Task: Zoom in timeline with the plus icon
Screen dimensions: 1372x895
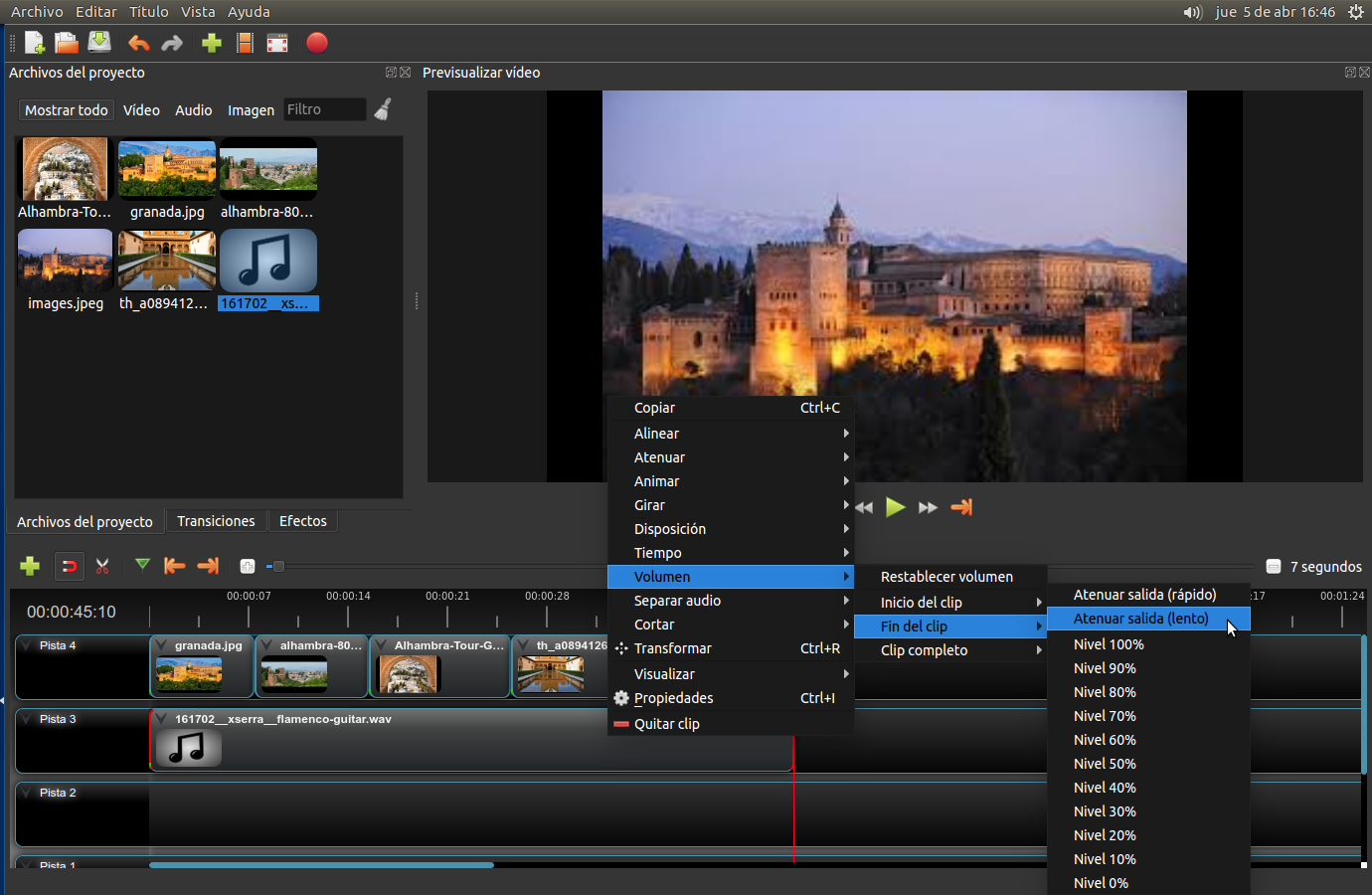Action: click(248, 566)
